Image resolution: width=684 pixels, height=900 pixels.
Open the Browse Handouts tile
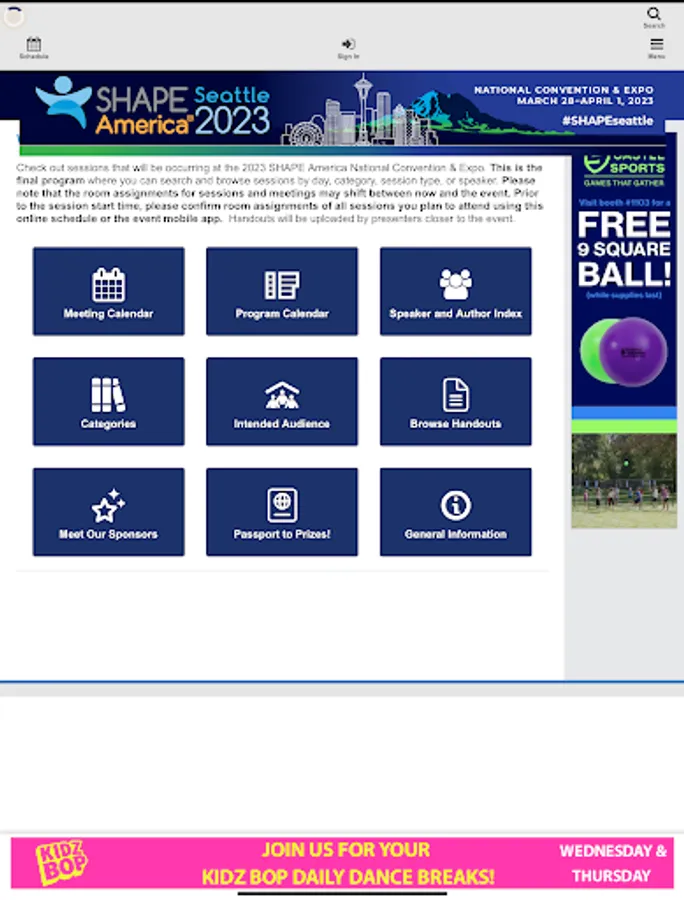point(456,401)
